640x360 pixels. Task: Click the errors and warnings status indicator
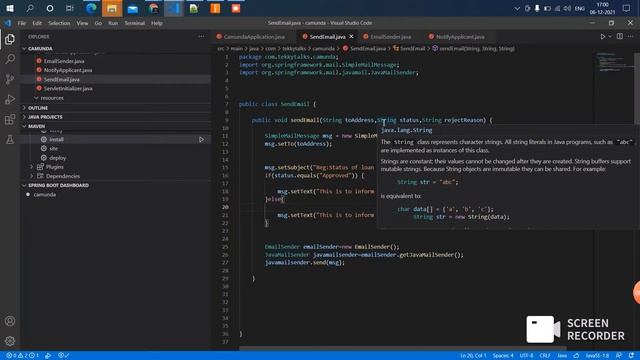(22, 356)
